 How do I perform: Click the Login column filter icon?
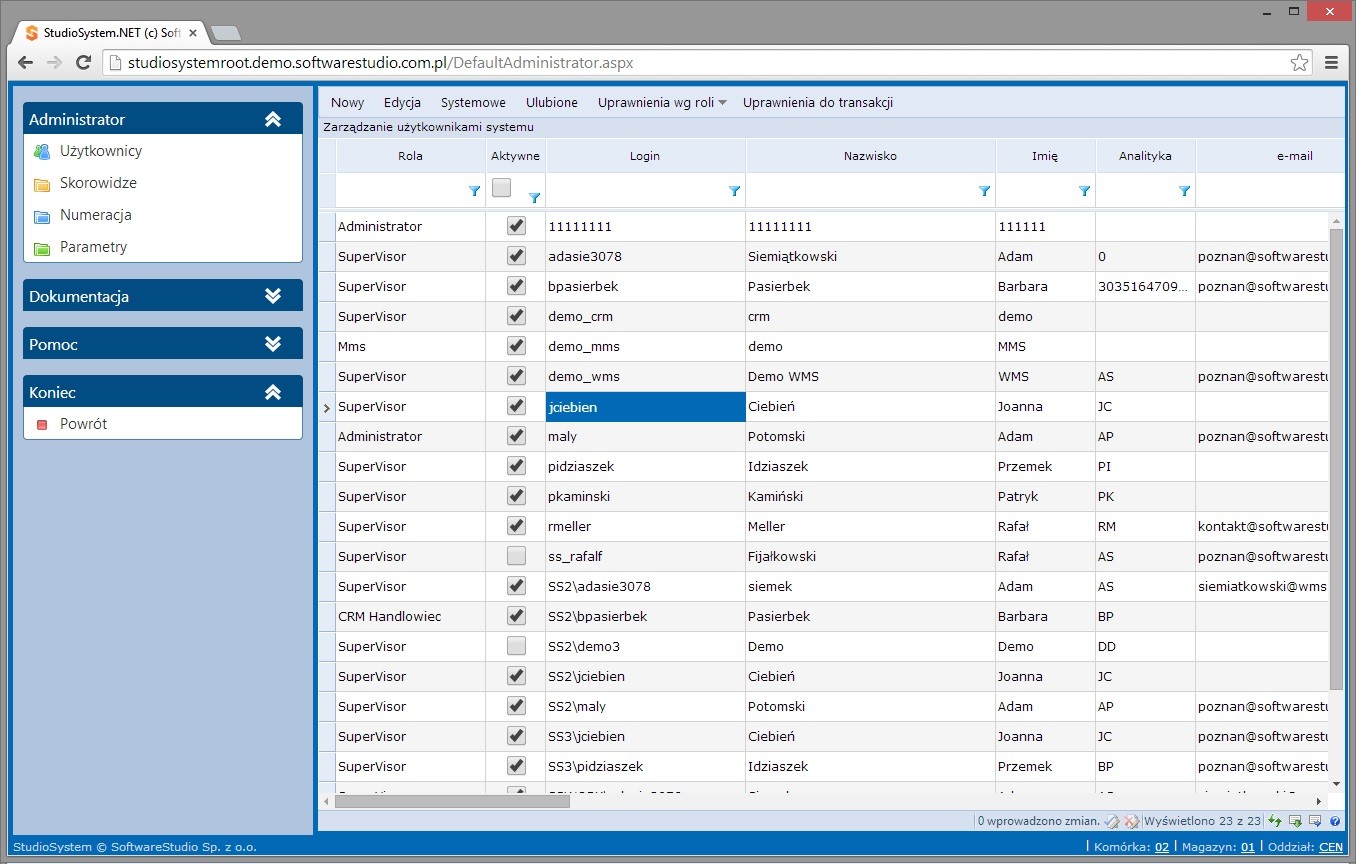coord(734,191)
